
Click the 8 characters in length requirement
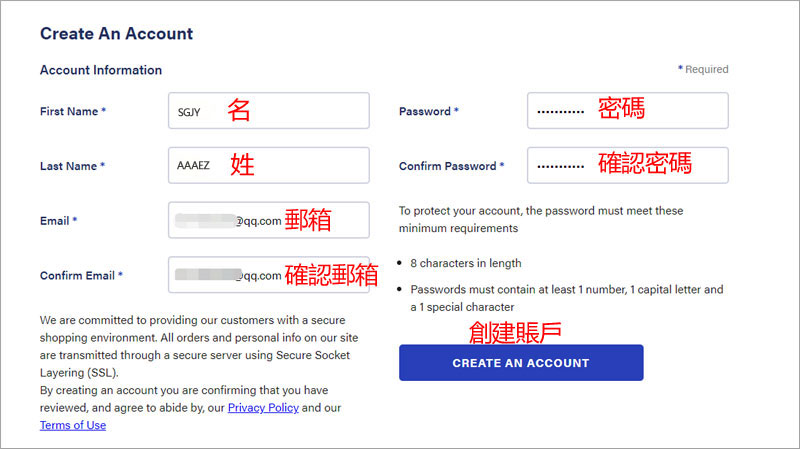[466, 263]
